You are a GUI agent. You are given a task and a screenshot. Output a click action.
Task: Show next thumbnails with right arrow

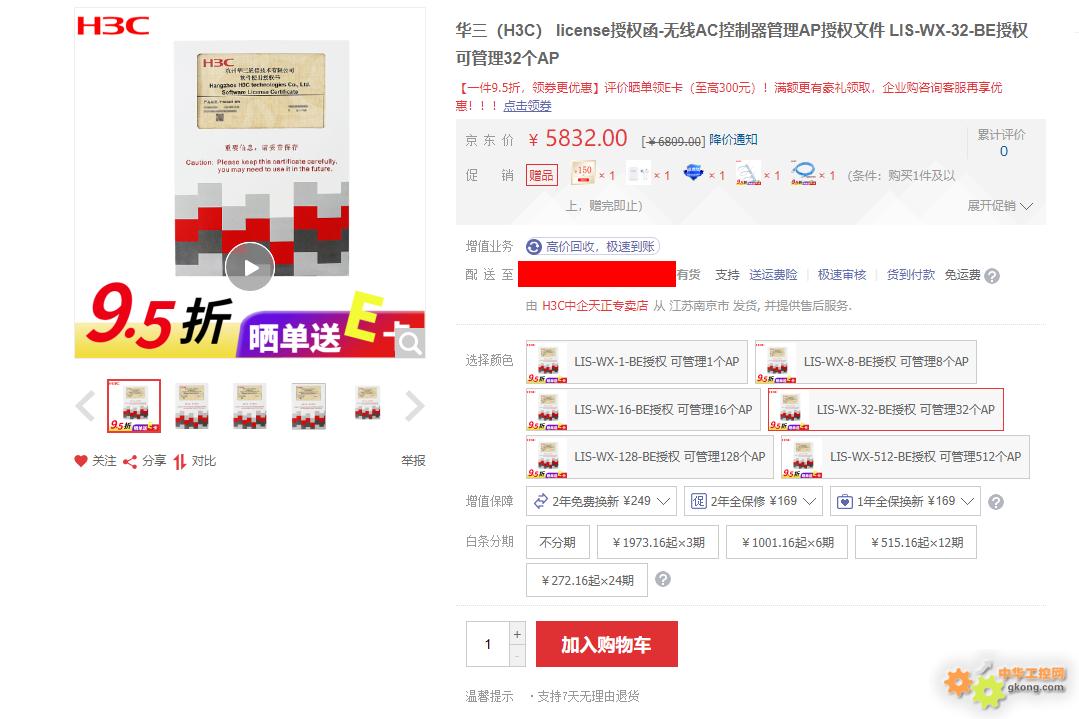414,406
